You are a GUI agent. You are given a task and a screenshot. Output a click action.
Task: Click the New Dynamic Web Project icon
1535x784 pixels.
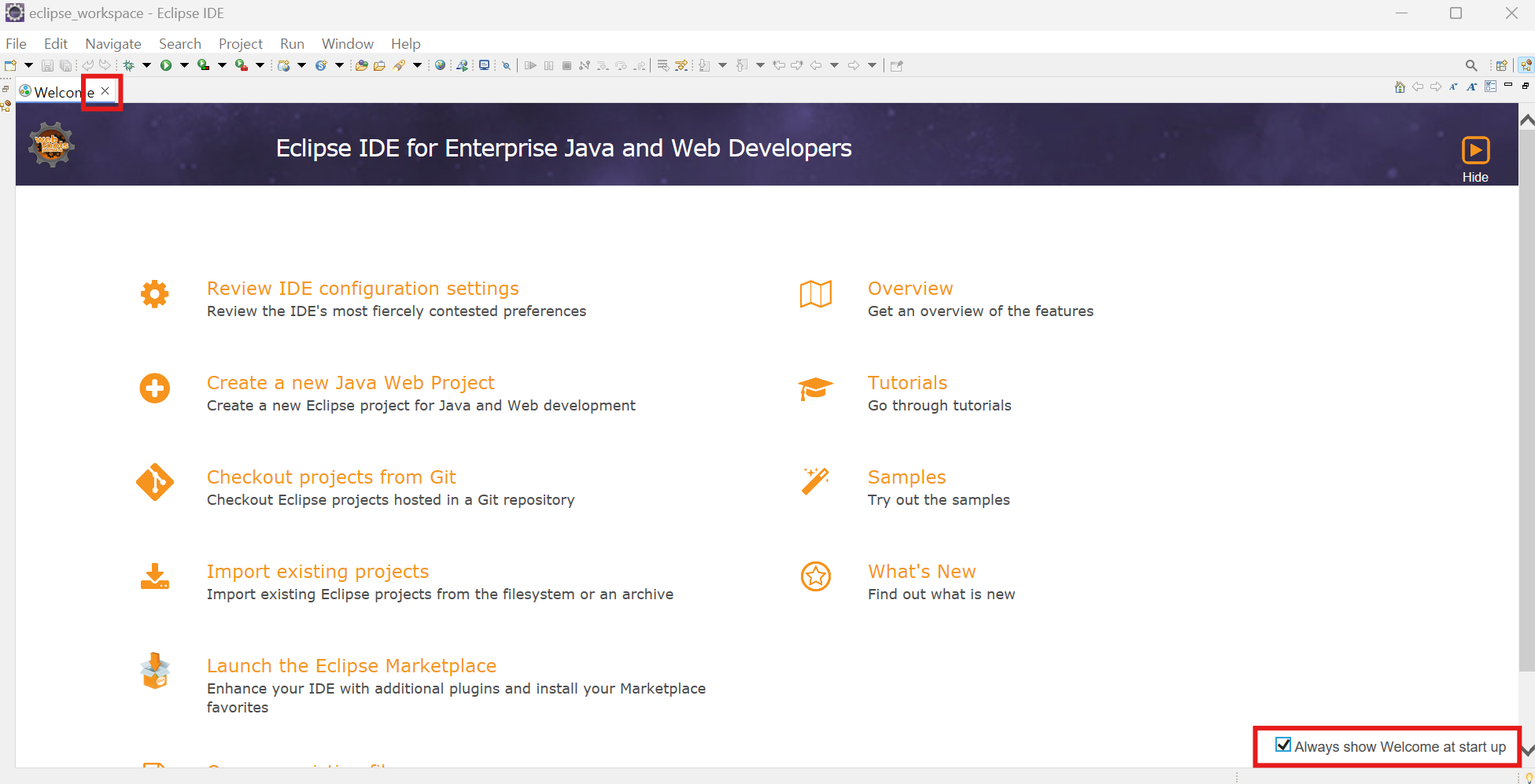(x=283, y=65)
